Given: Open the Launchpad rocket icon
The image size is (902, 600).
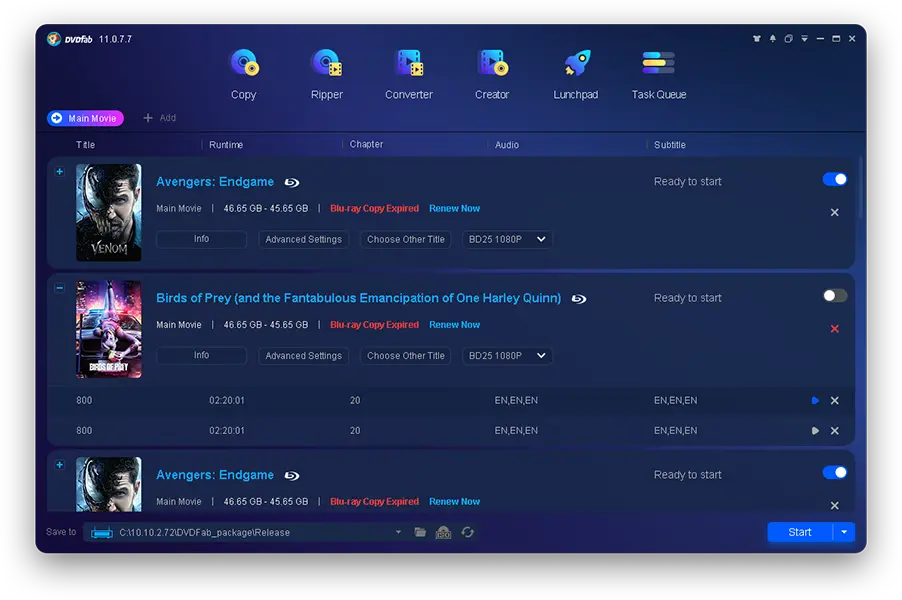Looking at the screenshot, I should pyautogui.click(x=576, y=63).
